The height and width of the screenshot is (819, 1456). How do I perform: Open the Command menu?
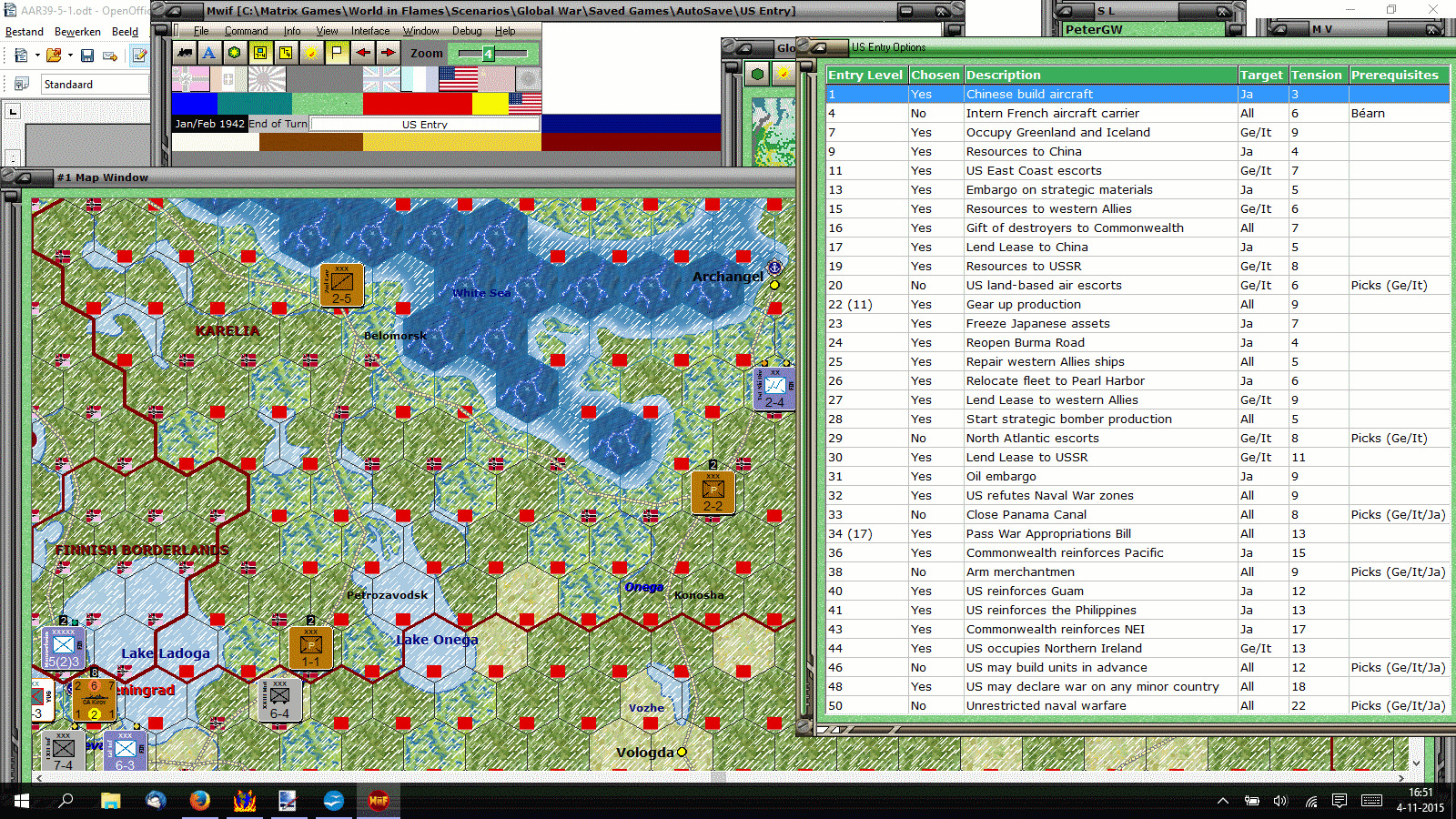pyautogui.click(x=247, y=31)
